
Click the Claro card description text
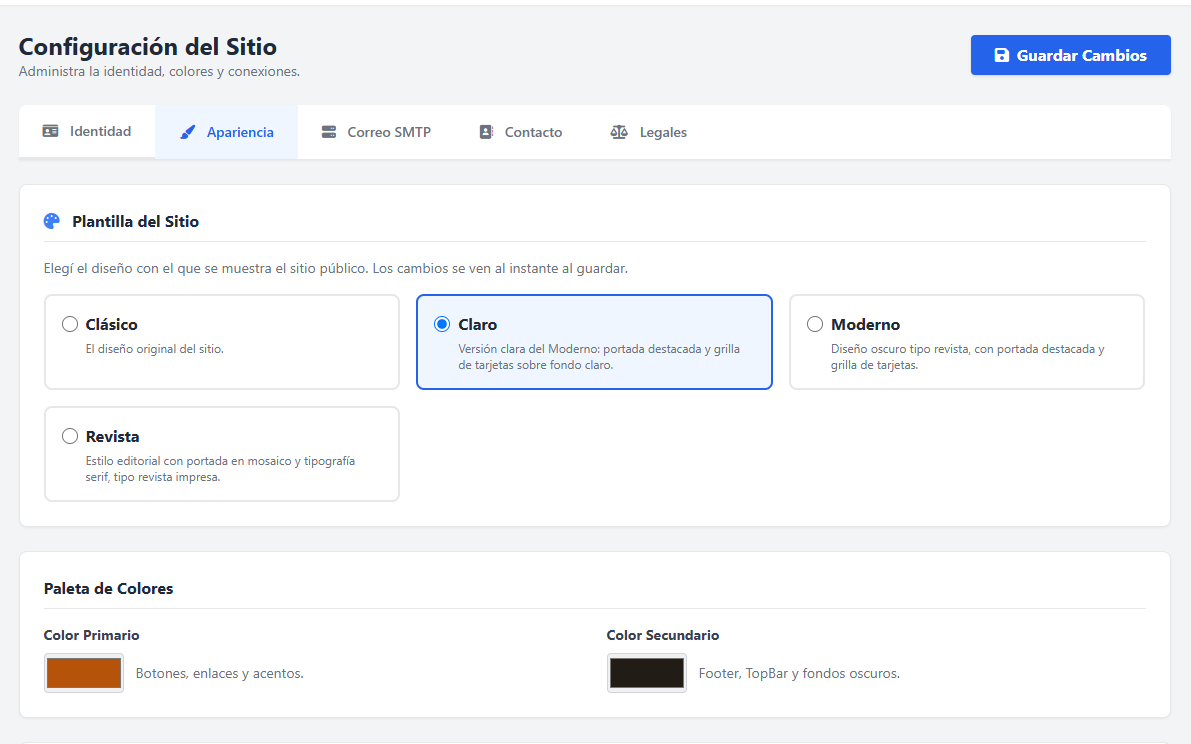(599, 357)
